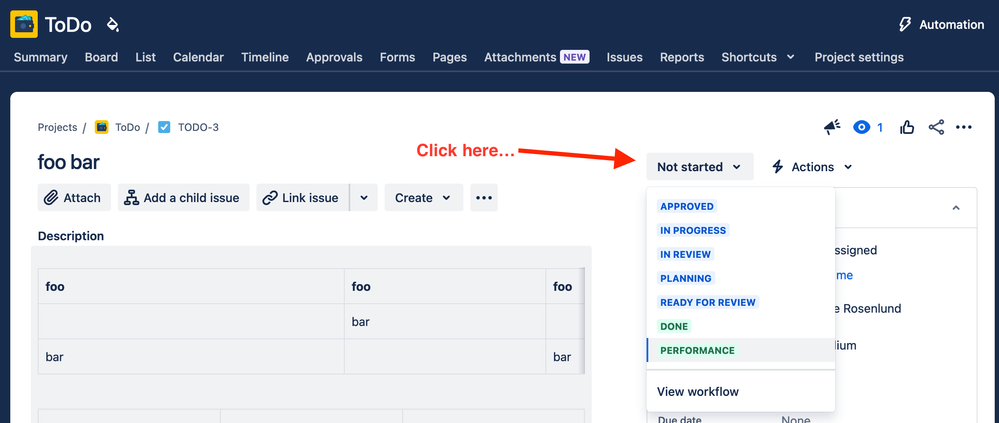Open the Shortcuts dropdown menu
The height and width of the screenshot is (423, 999).
758,57
